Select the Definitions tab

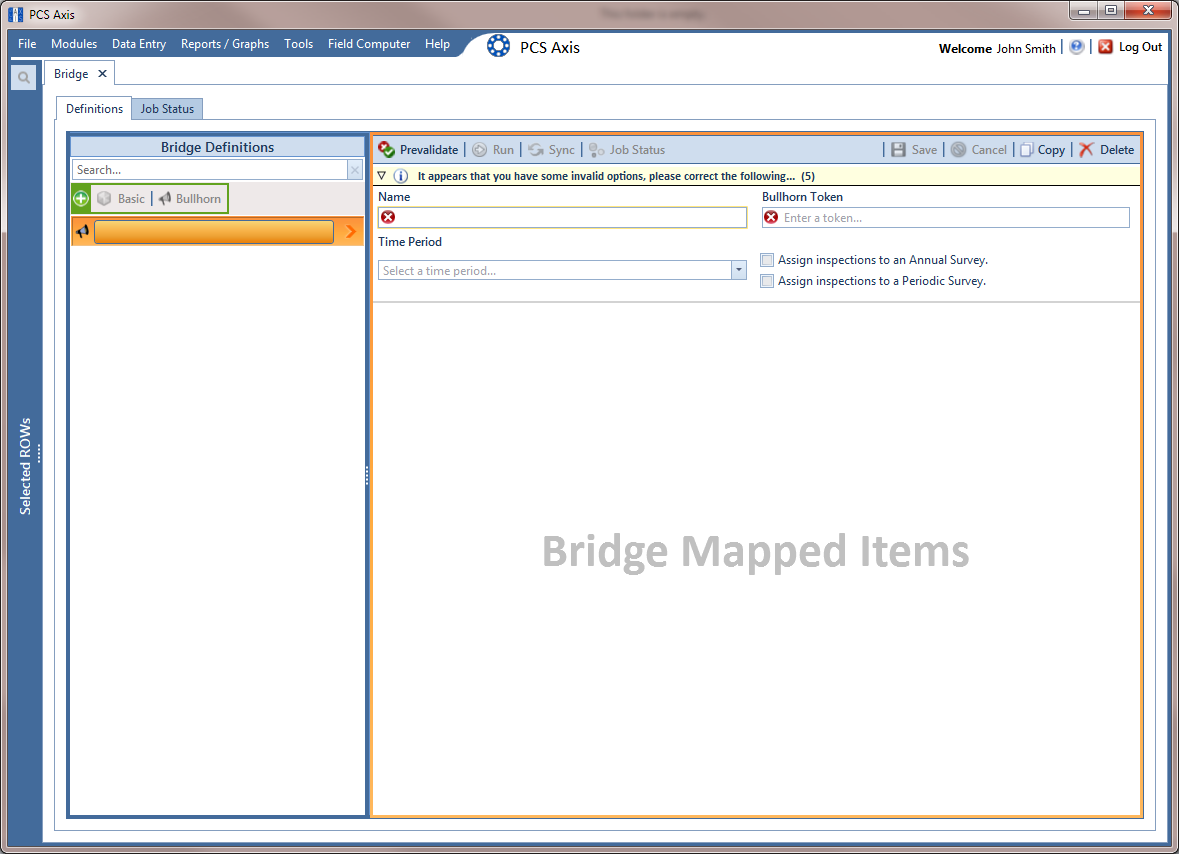[x=94, y=109]
